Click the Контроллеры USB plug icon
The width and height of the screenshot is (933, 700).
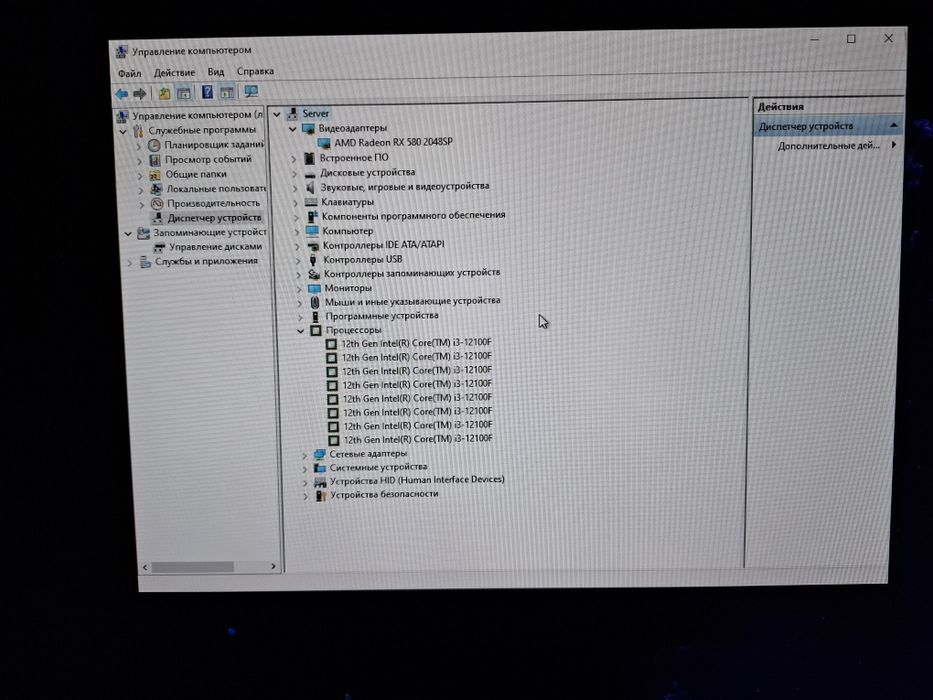(313, 260)
